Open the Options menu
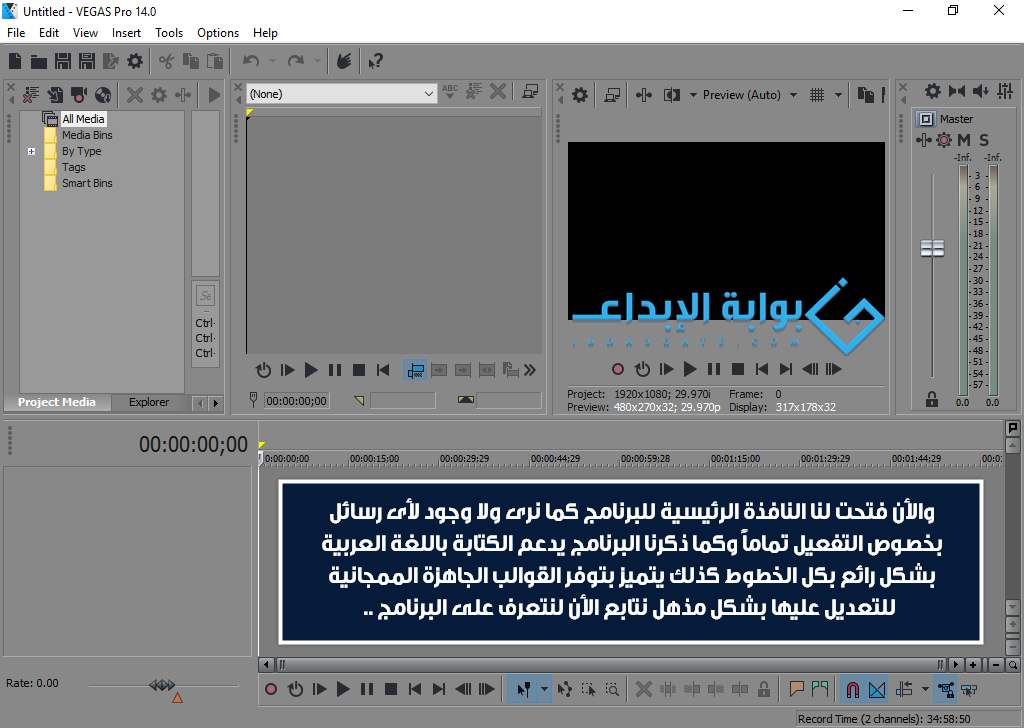Screen dimensions: 1024x728 pos(218,33)
